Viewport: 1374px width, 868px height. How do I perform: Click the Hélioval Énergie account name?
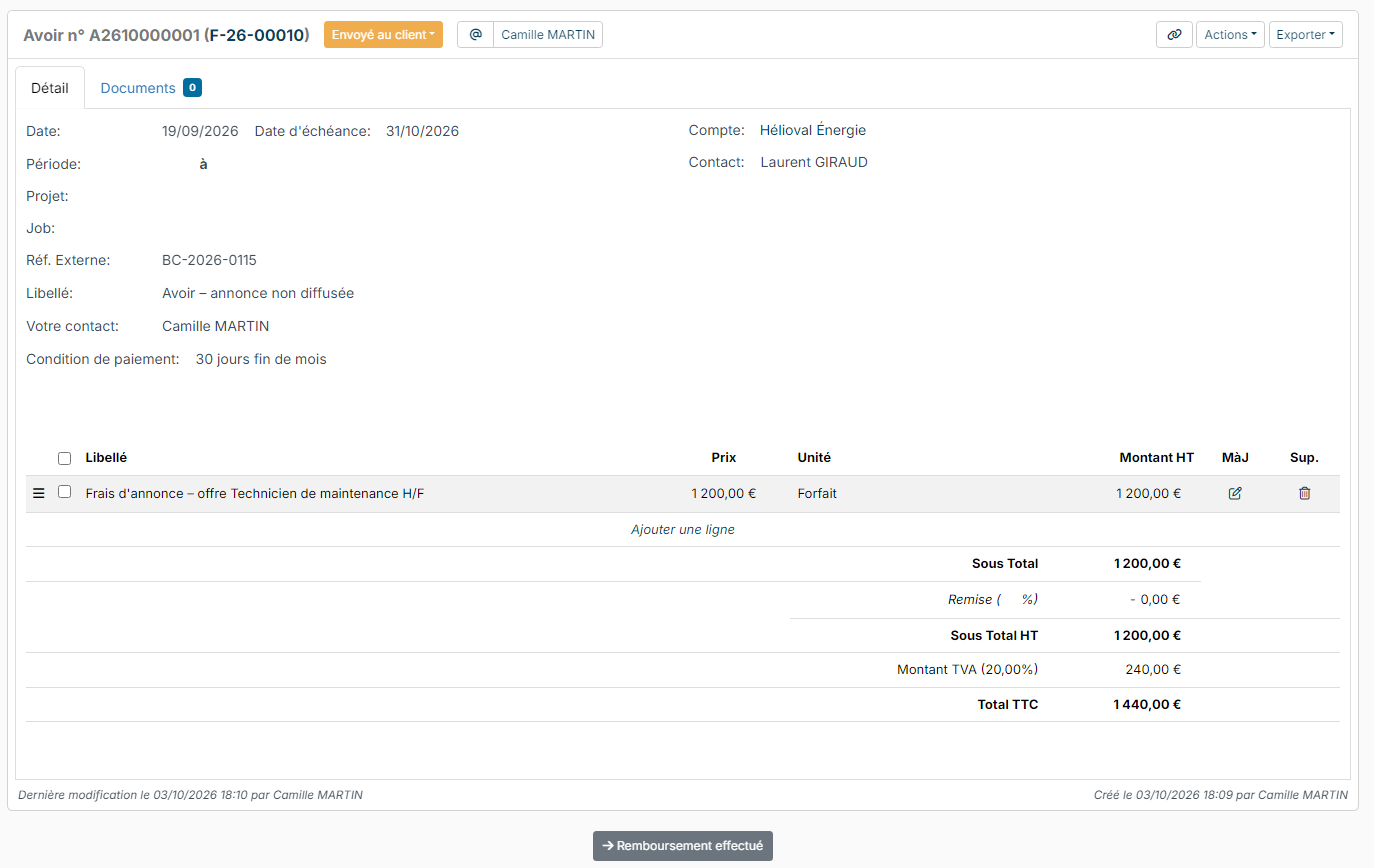click(x=813, y=130)
